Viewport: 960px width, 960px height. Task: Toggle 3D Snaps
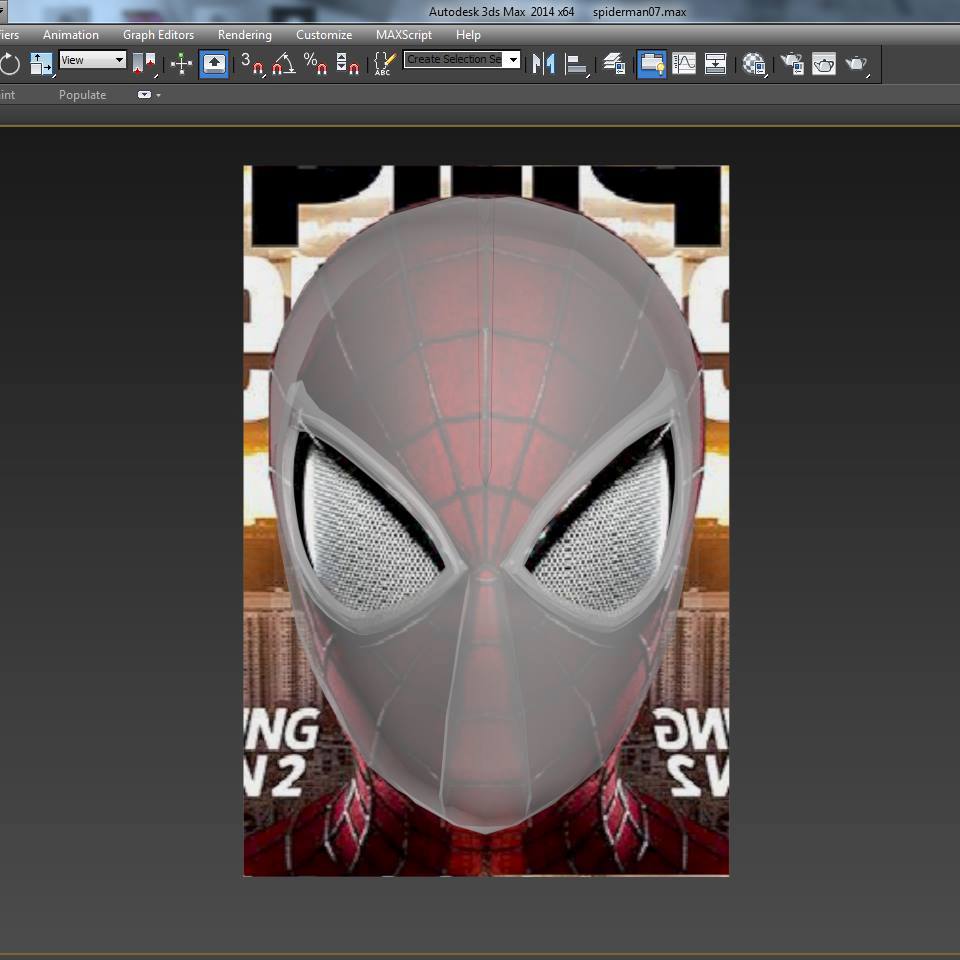(252, 64)
